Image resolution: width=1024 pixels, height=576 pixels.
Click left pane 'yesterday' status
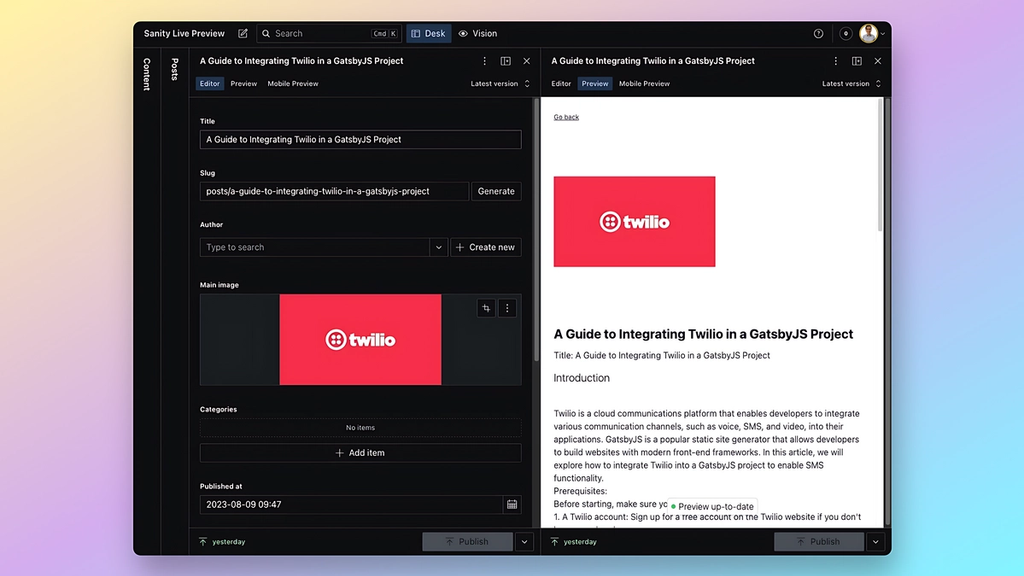(x=222, y=541)
